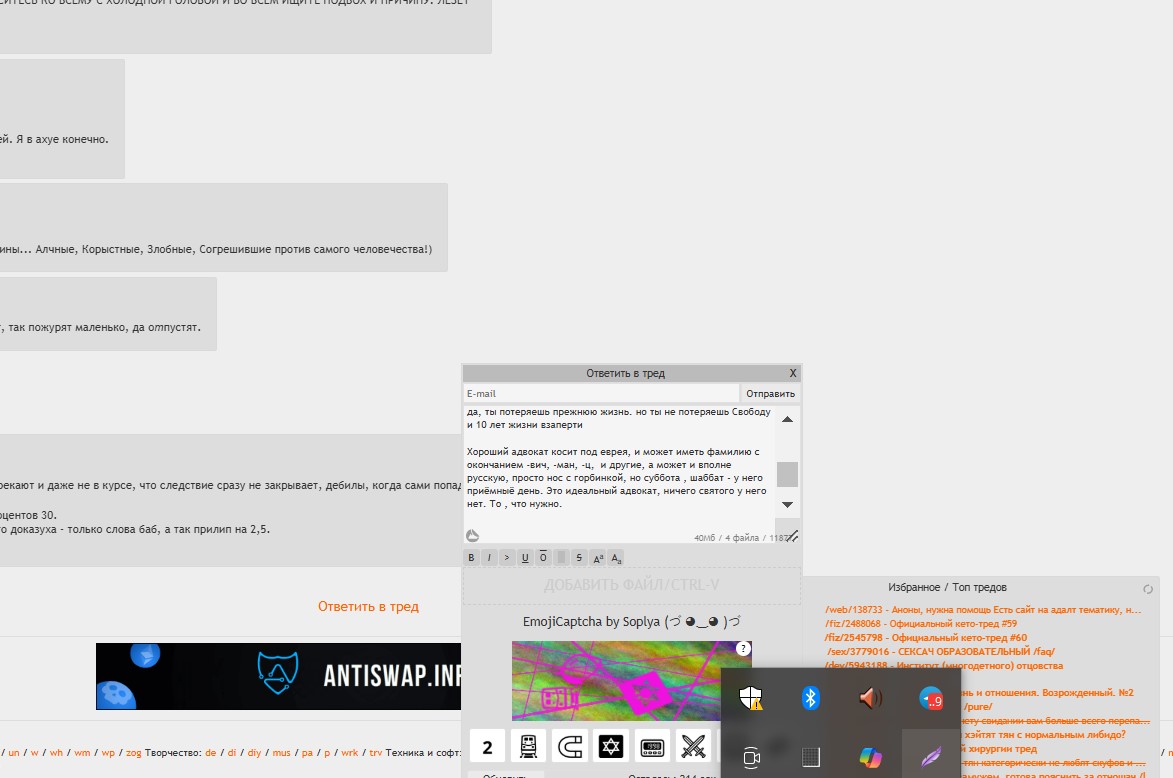The image size is (1173, 778).
Task: Apply italic formatting in reply form
Action: [489, 557]
